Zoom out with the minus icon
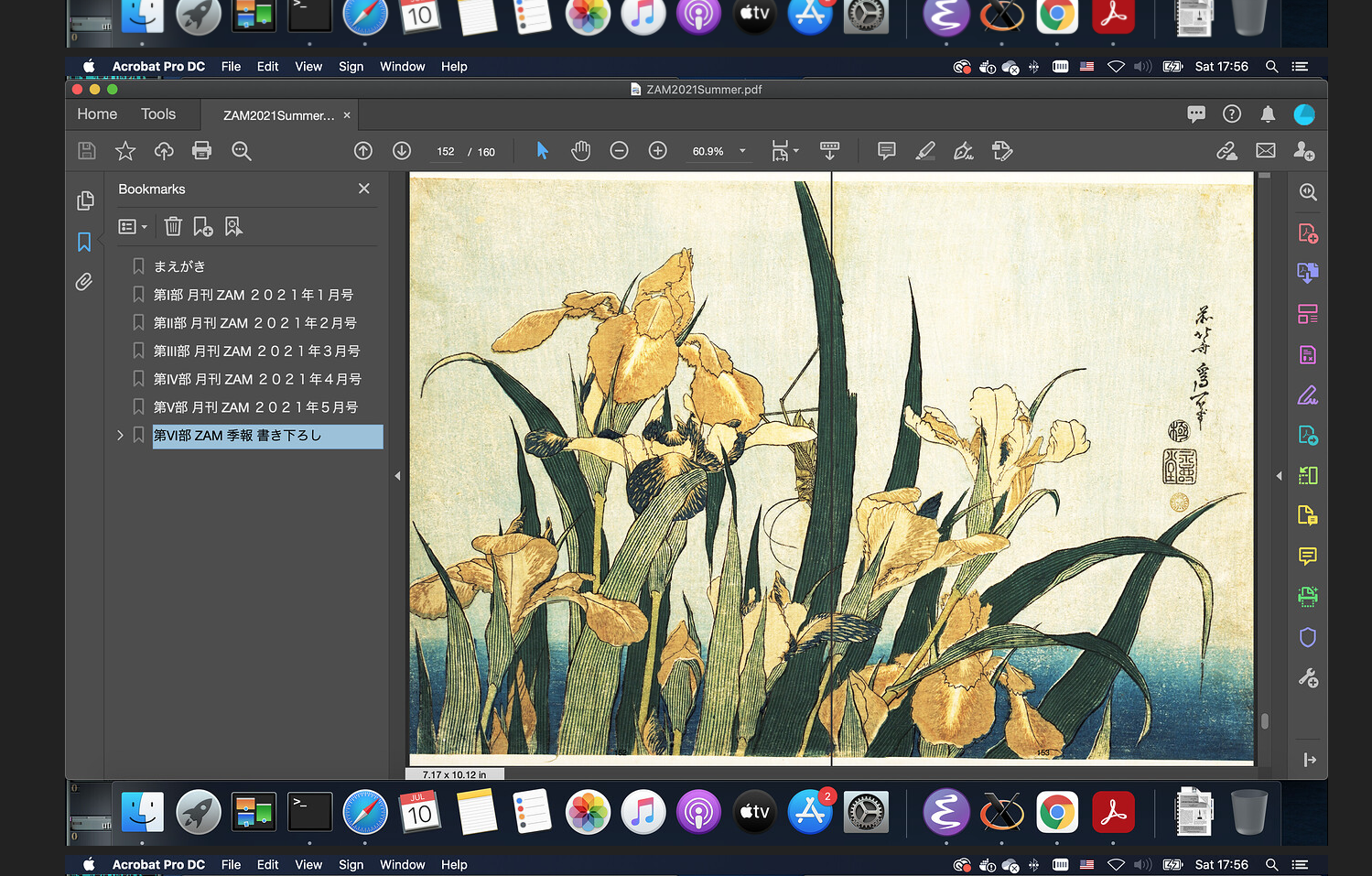This screenshot has height=876, width=1372. (x=620, y=151)
